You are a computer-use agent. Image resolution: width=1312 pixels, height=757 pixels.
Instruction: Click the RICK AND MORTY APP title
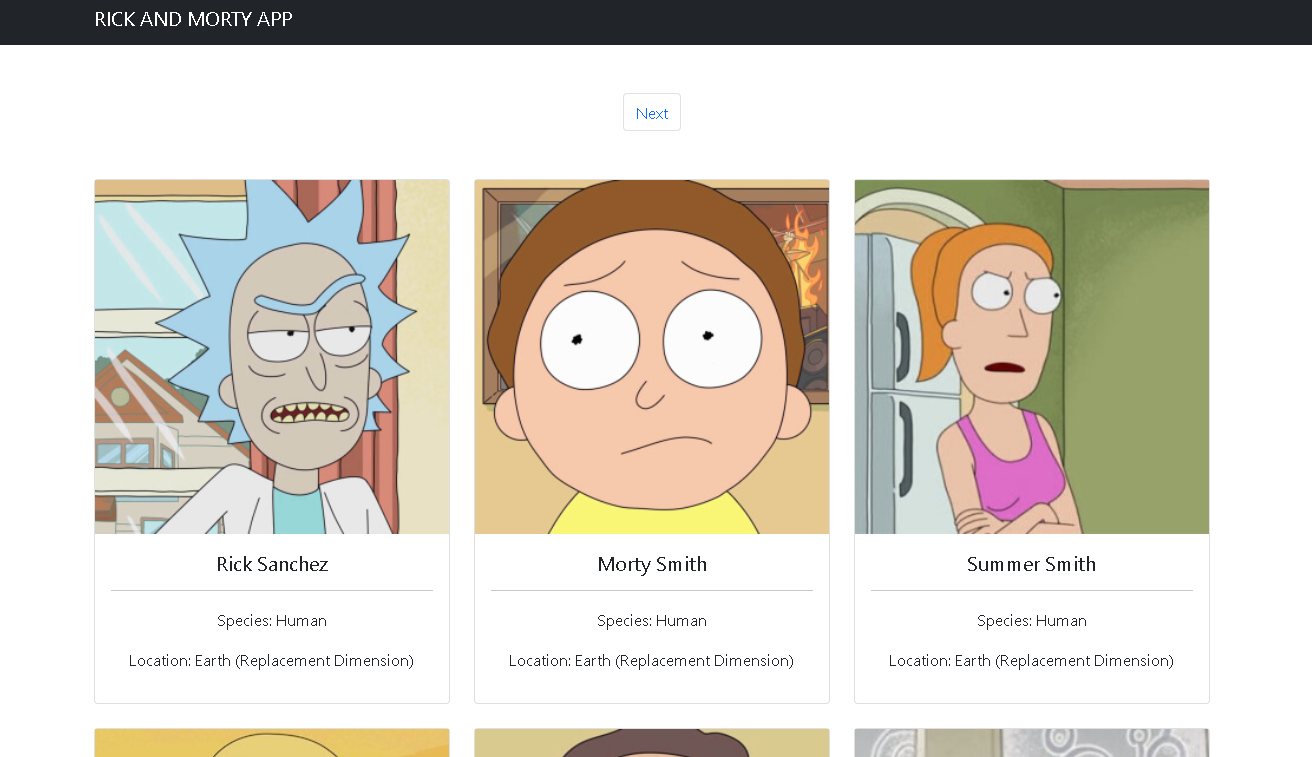click(x=193, y=19)
